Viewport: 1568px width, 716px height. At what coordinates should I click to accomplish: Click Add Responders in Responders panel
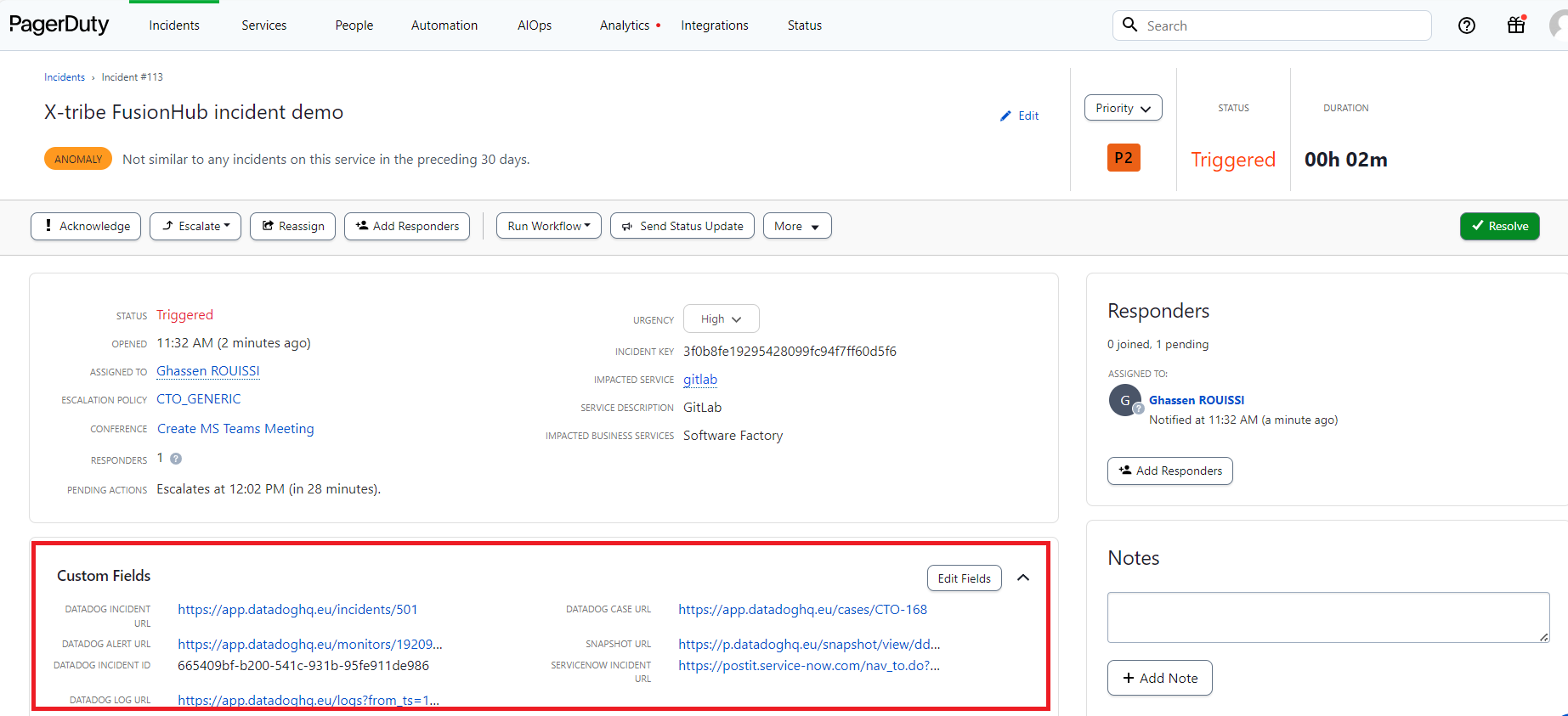point(1169,471)
